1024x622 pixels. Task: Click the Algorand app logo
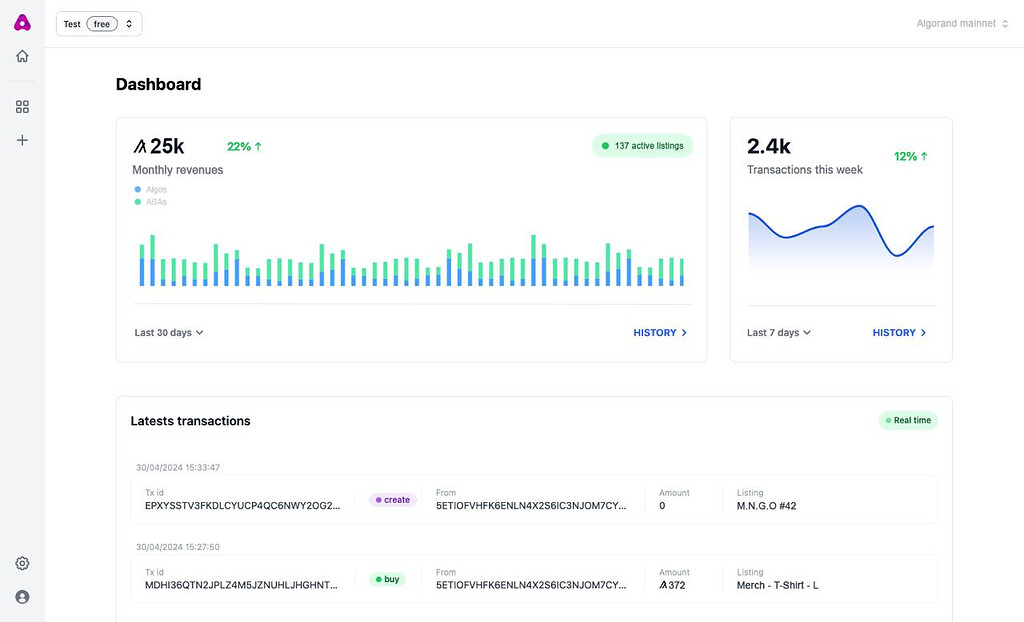(x=22, y=21)
